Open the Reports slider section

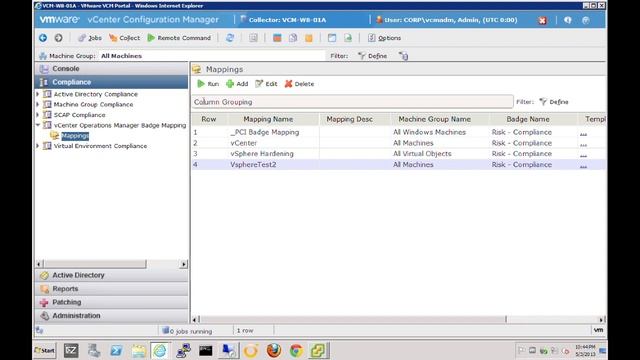[x=111, y=289]
